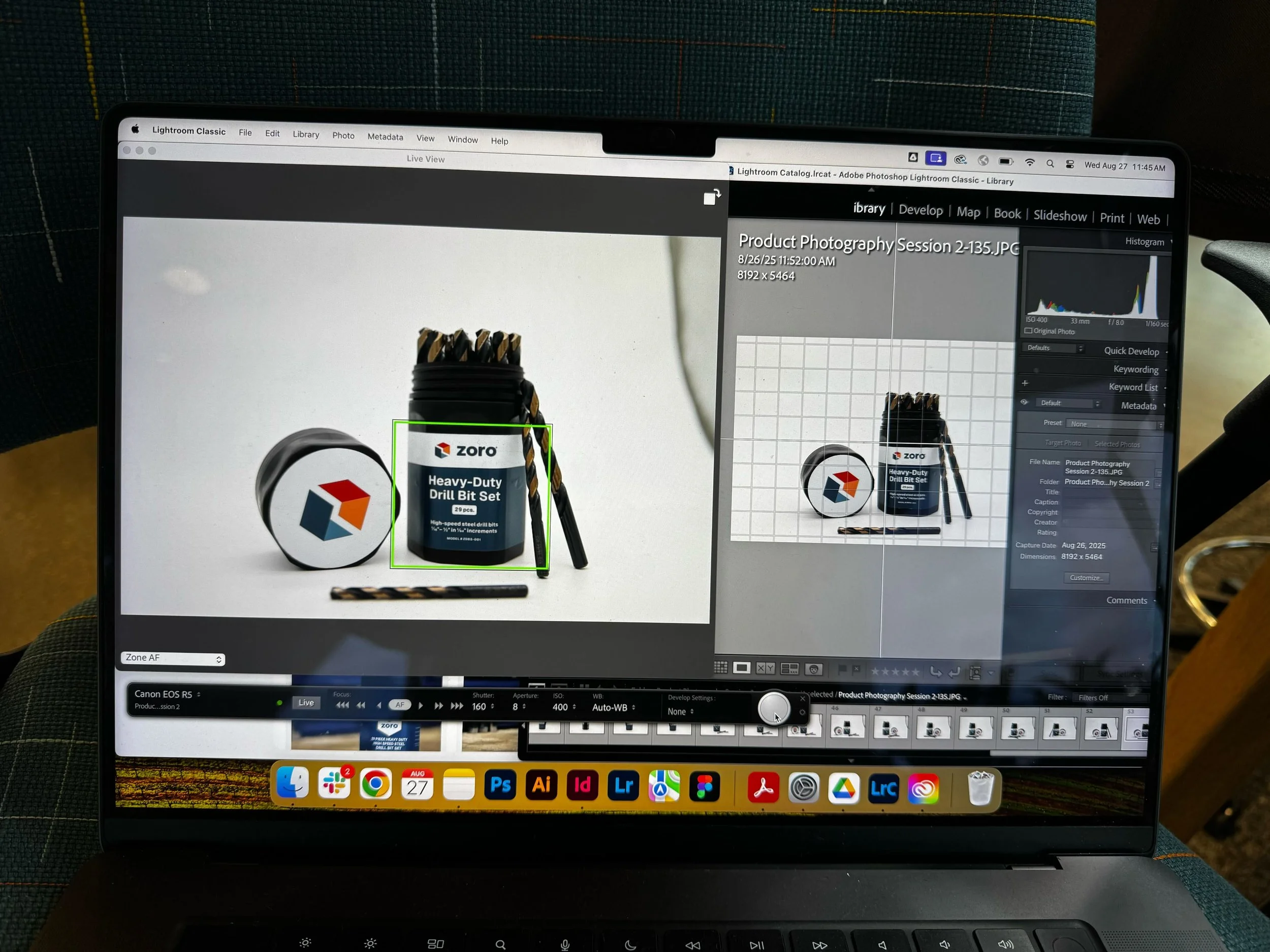Open Lightroom Classic LrC dock icon

click(x=883, y=789)
